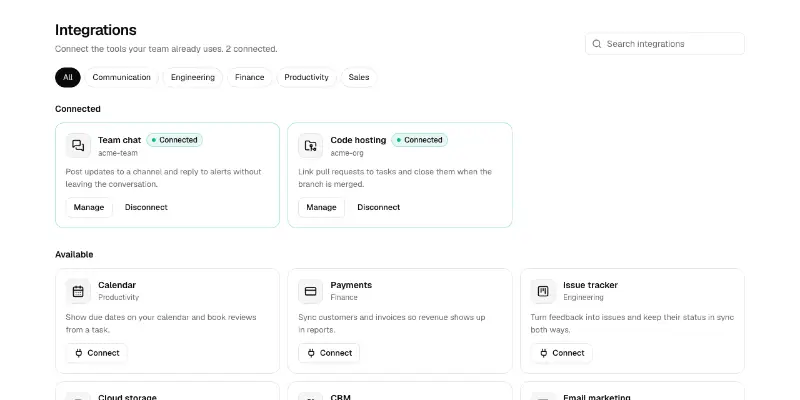The image size is (800, 400).
Task: Connect the Payments integration
Action: click(329, 353)
